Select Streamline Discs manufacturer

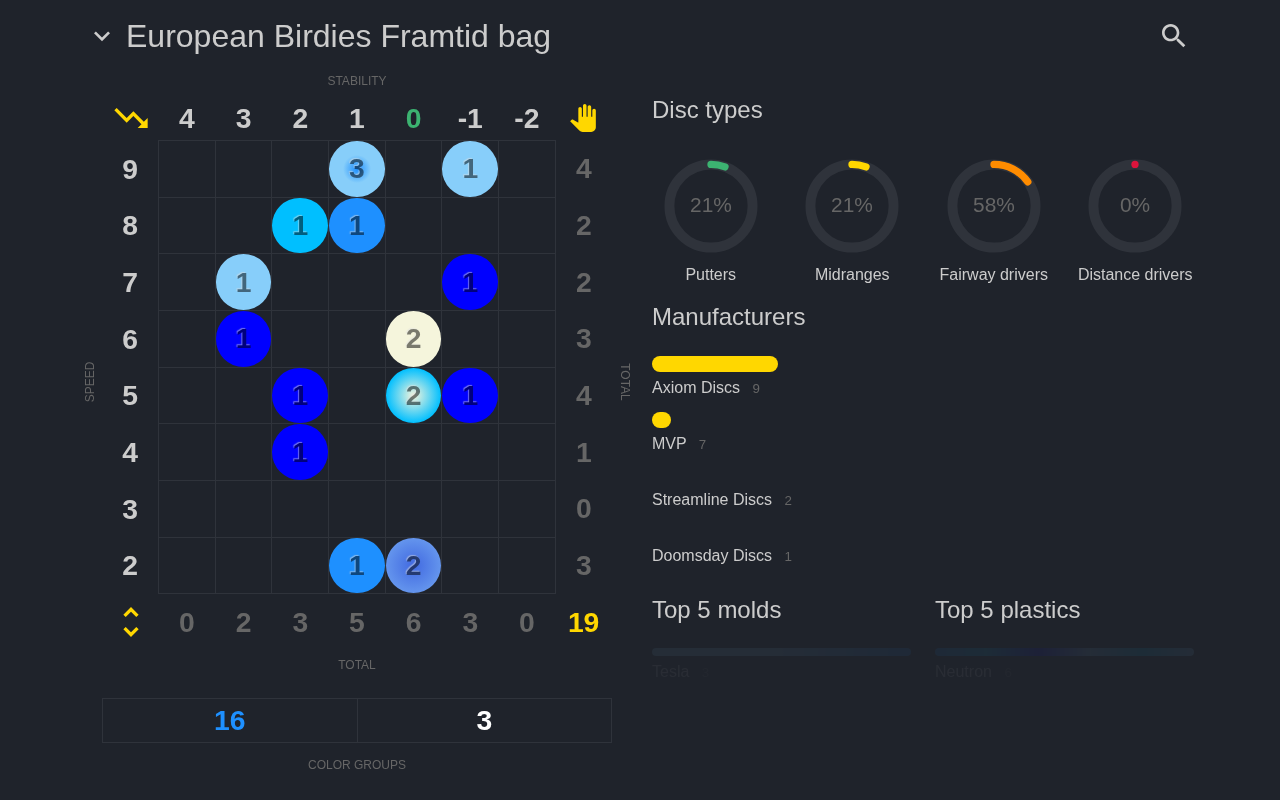(712, 499)
